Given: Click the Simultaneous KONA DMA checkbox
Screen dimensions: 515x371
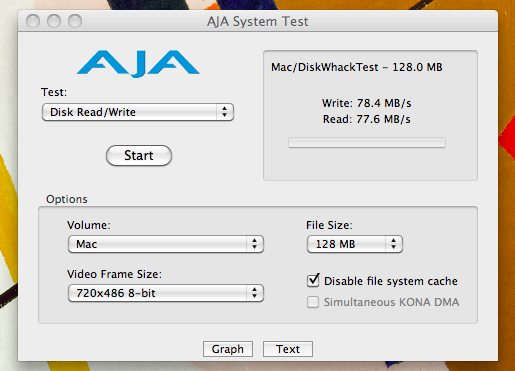Looking at the screenshot, I should 313,302.
